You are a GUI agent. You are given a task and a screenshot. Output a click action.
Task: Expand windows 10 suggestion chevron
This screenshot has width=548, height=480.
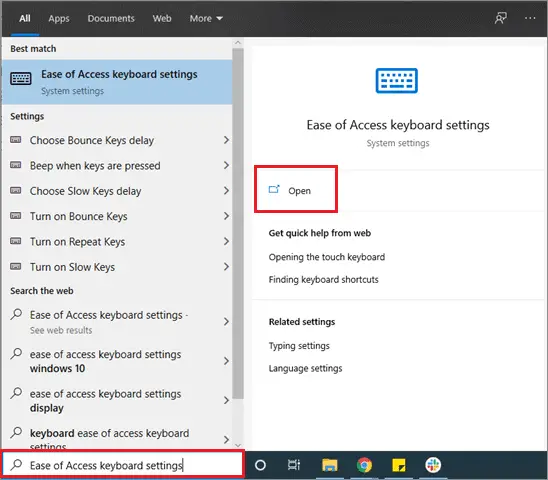(226, 361)
